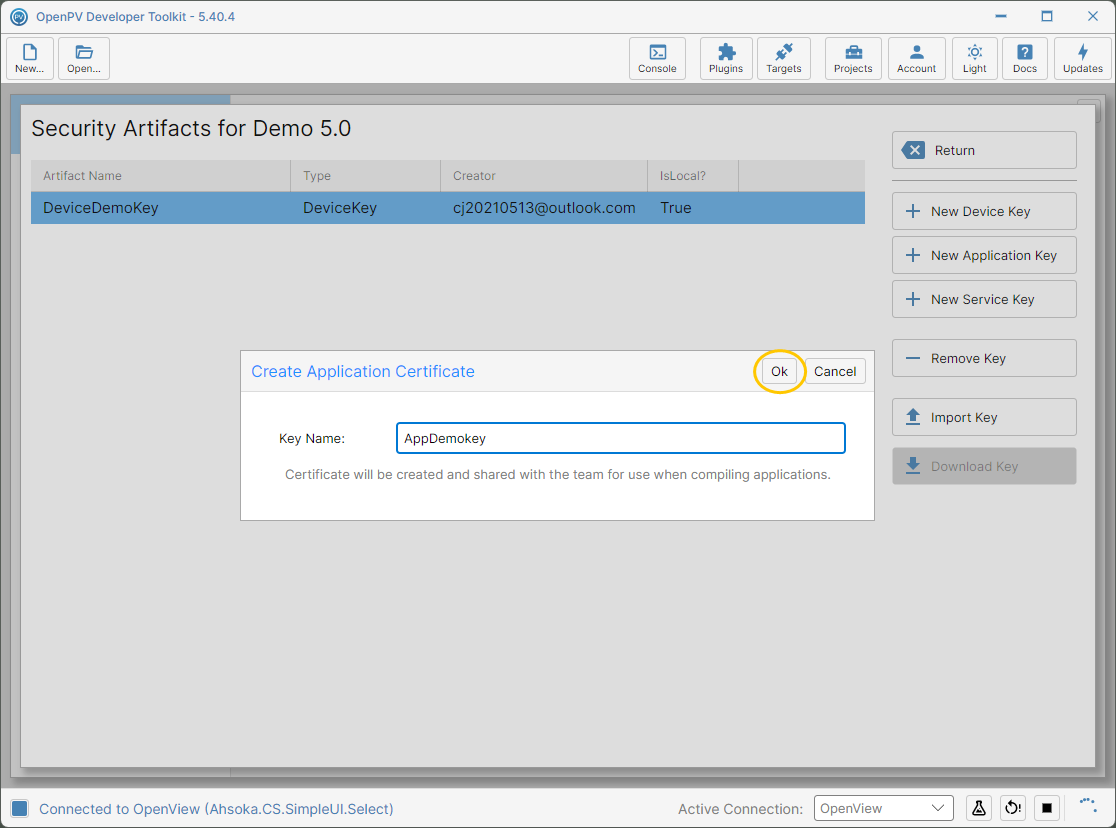
Task: Click the Import Key button
Action: [984, 417]
